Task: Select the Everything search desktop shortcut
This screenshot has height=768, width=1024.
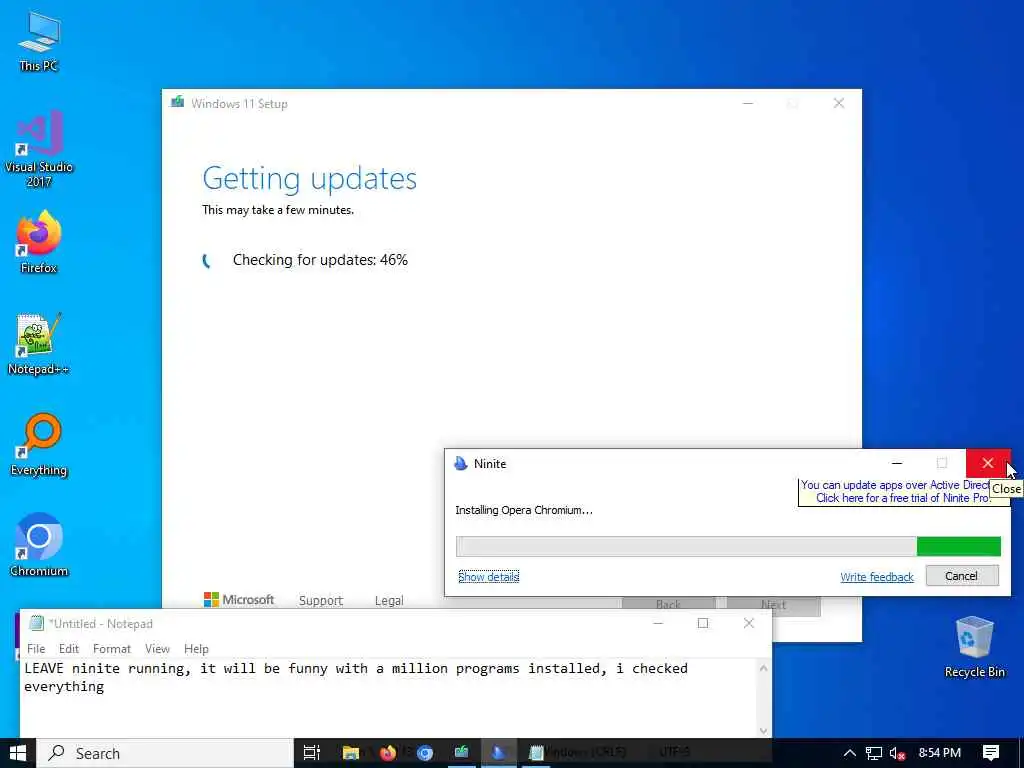Action: [x=39, y=444]
